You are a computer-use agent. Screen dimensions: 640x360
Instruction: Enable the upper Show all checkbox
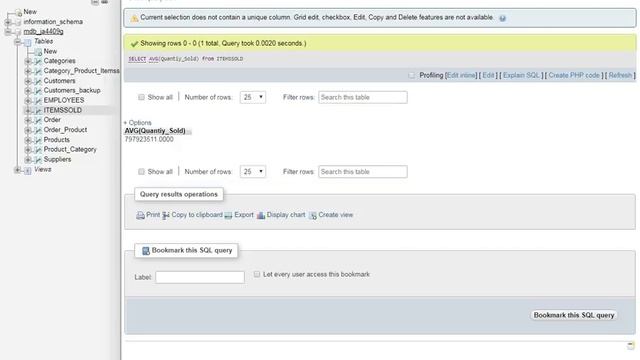(141, 97)
